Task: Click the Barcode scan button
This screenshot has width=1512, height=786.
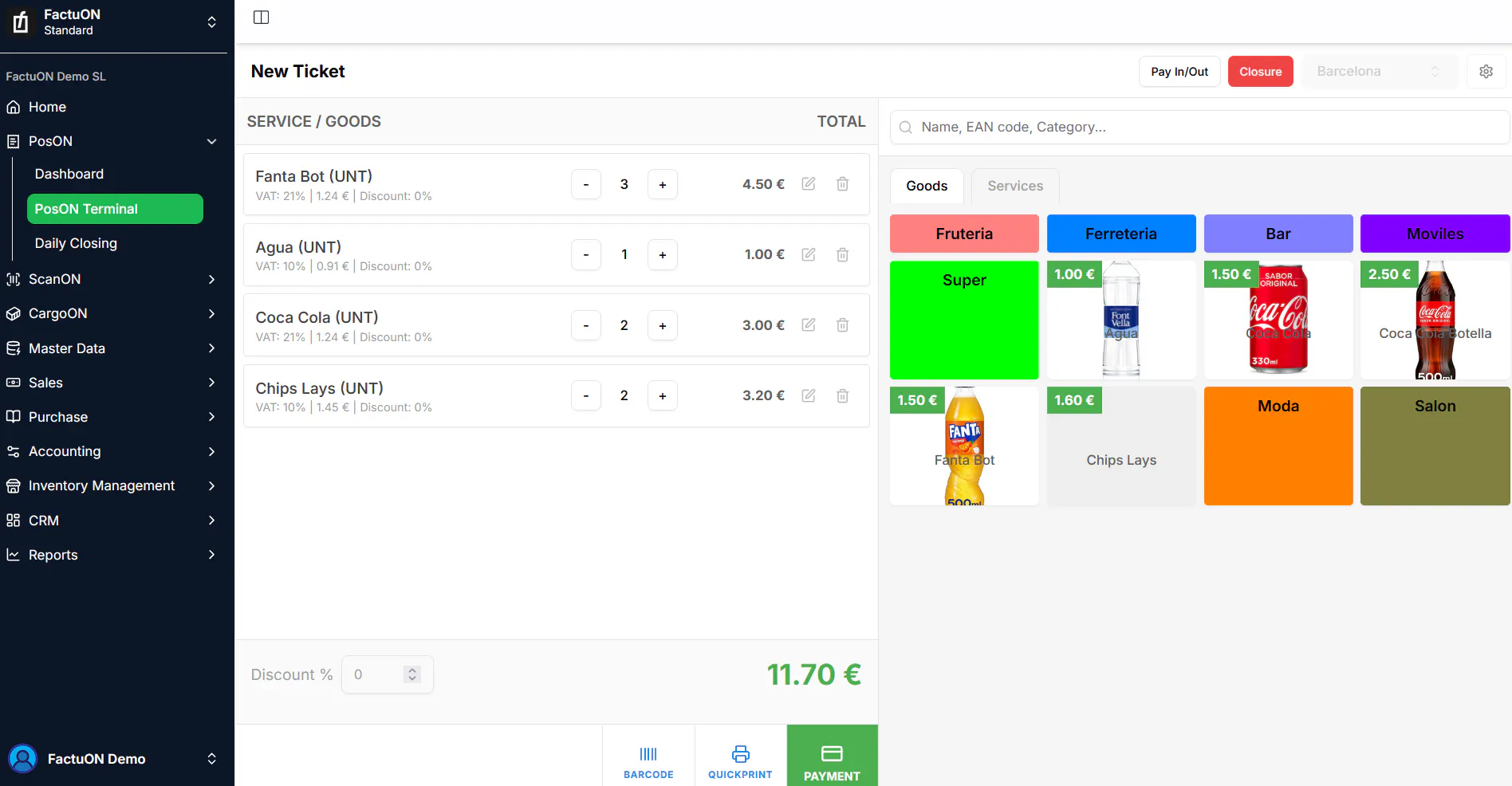Action: pyautogui.click(x=648, y=756)
